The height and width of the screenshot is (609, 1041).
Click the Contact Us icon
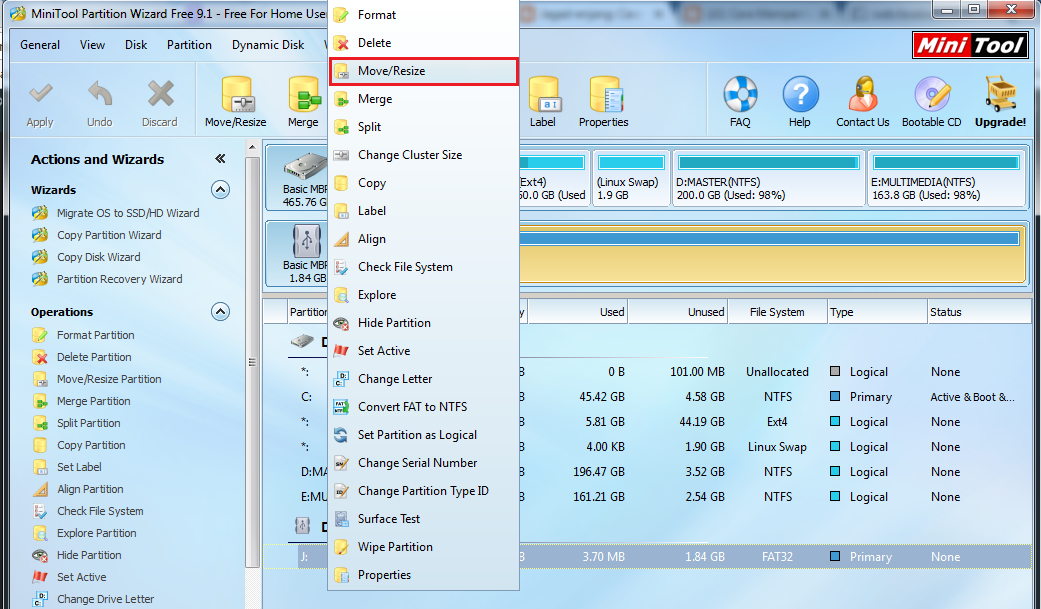862,94
